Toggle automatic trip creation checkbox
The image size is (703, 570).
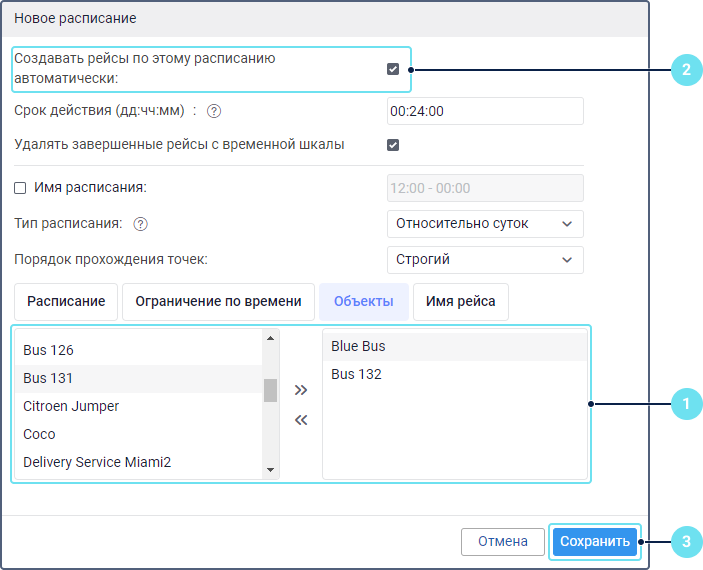pyautogui.click(x=393, y=69)
